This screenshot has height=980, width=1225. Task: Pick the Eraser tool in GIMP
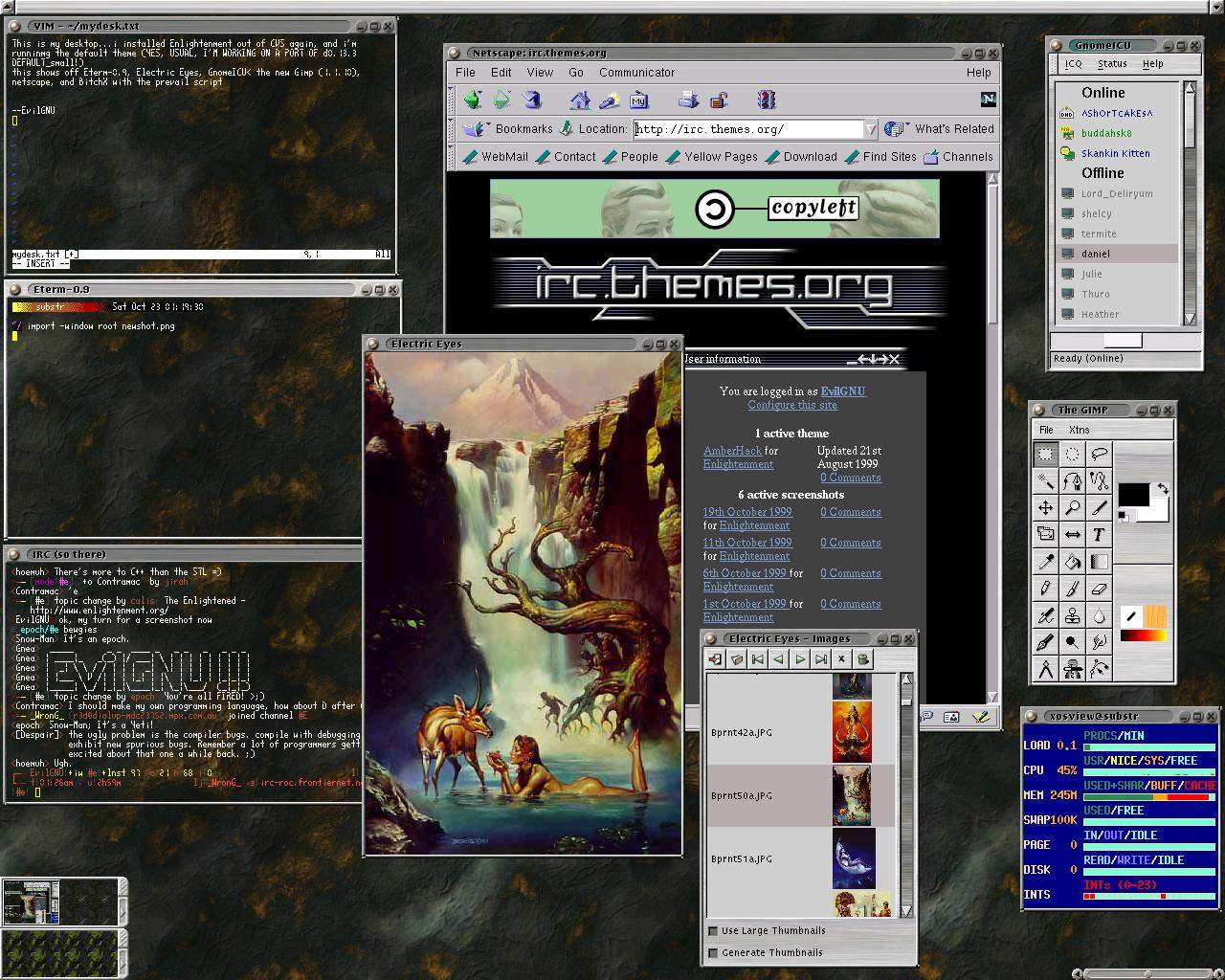click(x=1099, y=590)
